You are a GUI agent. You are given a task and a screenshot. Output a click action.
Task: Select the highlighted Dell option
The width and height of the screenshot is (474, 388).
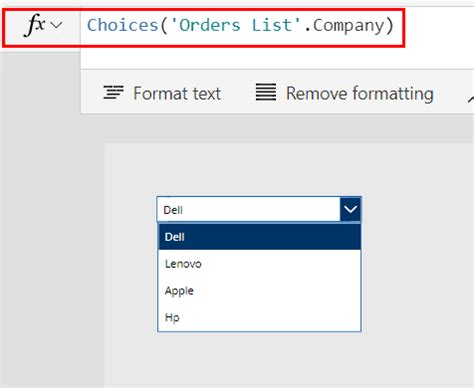[x=259, y=237]
